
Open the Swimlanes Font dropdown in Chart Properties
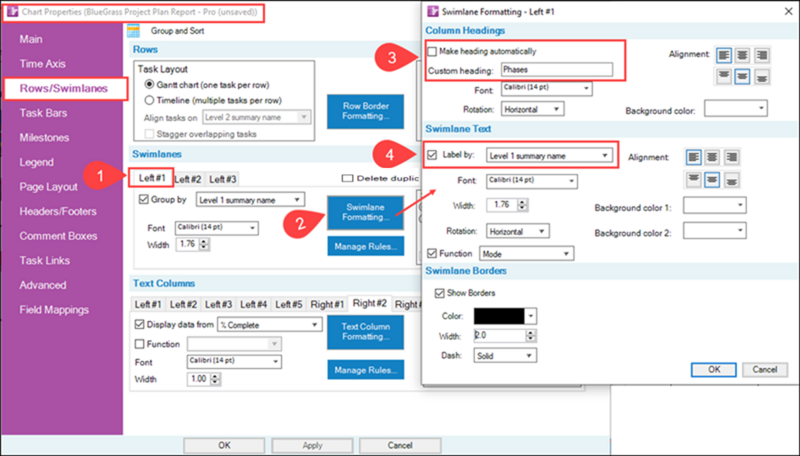[217, 228]
